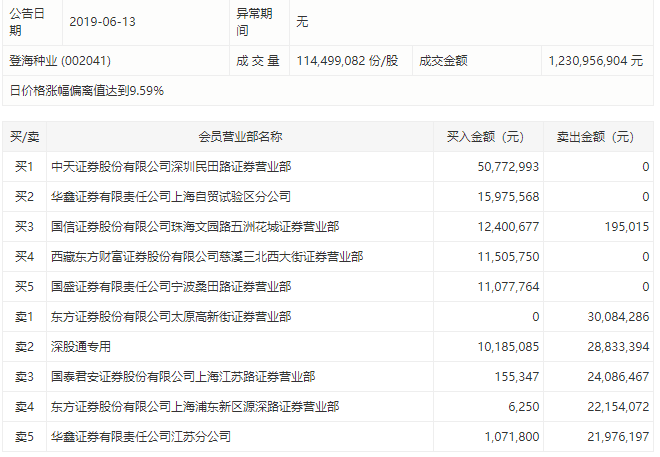
Task: Click the 买1 rank cell
Action: click(24, 167)
